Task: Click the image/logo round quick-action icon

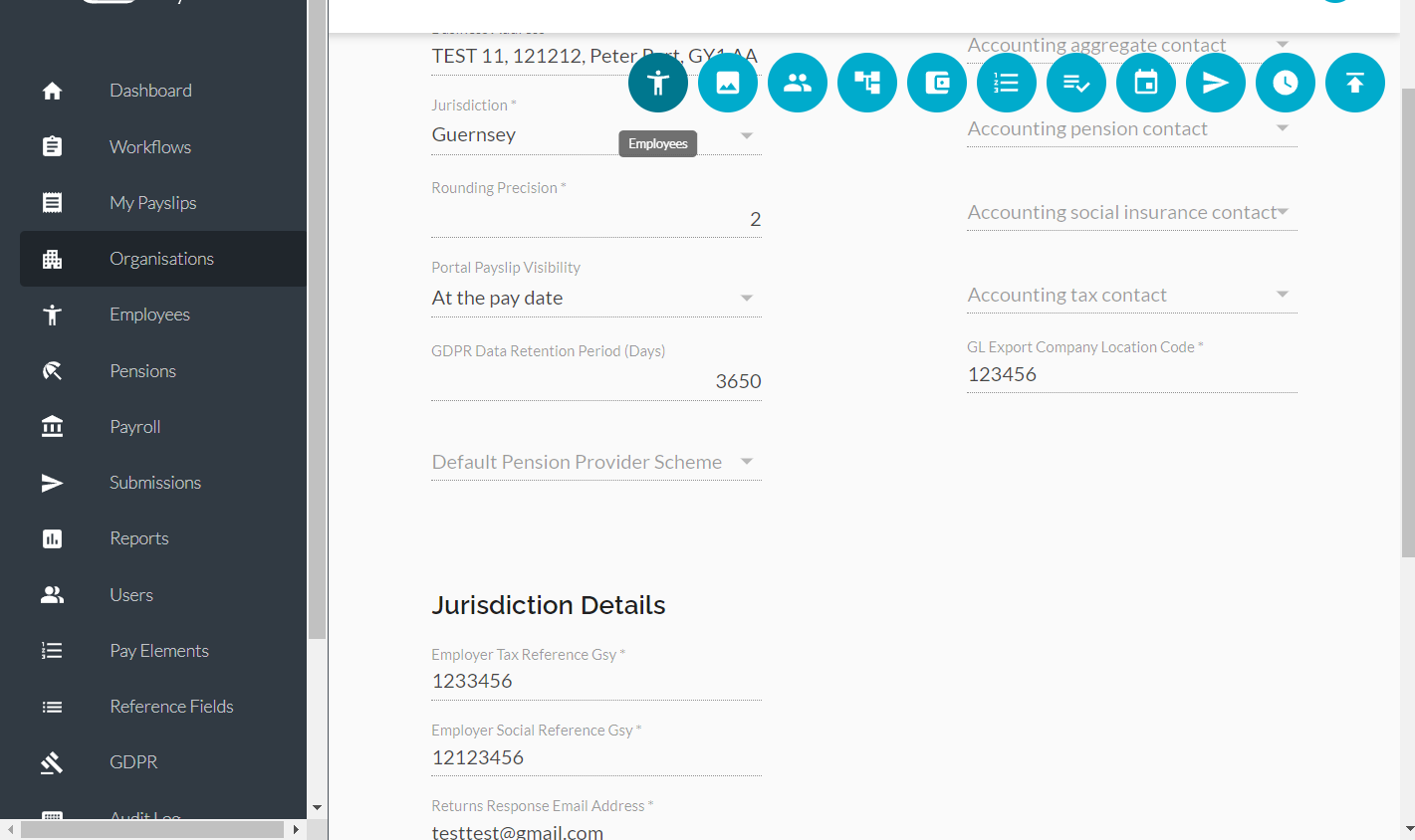Action: pyautogui.click(x=728, y=83)
